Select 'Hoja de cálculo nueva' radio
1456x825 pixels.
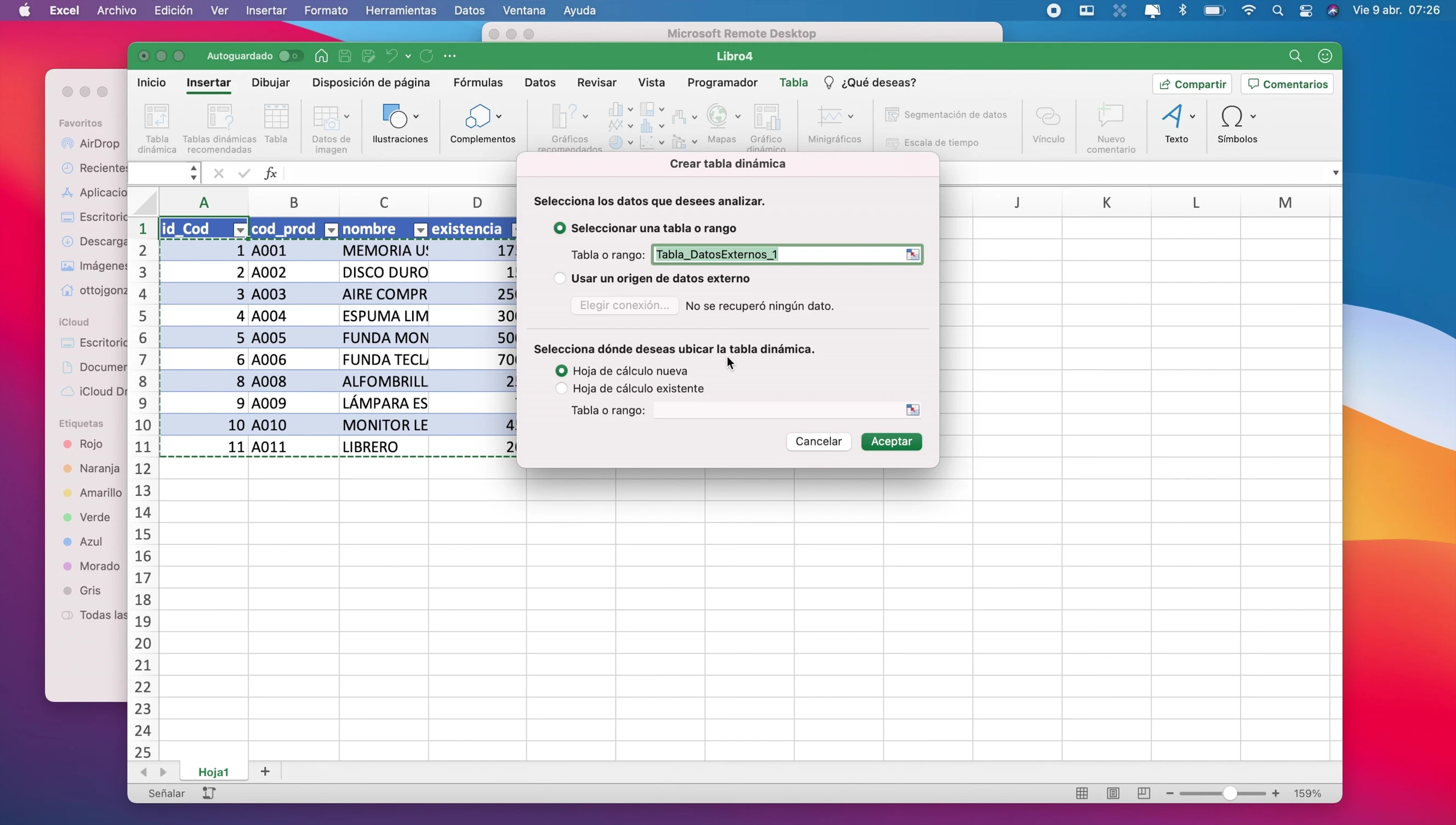pos(561,371)
